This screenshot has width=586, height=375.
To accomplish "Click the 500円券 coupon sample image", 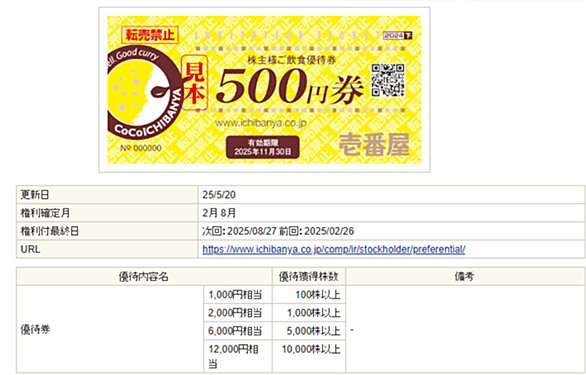I will (x=264, y=90).
